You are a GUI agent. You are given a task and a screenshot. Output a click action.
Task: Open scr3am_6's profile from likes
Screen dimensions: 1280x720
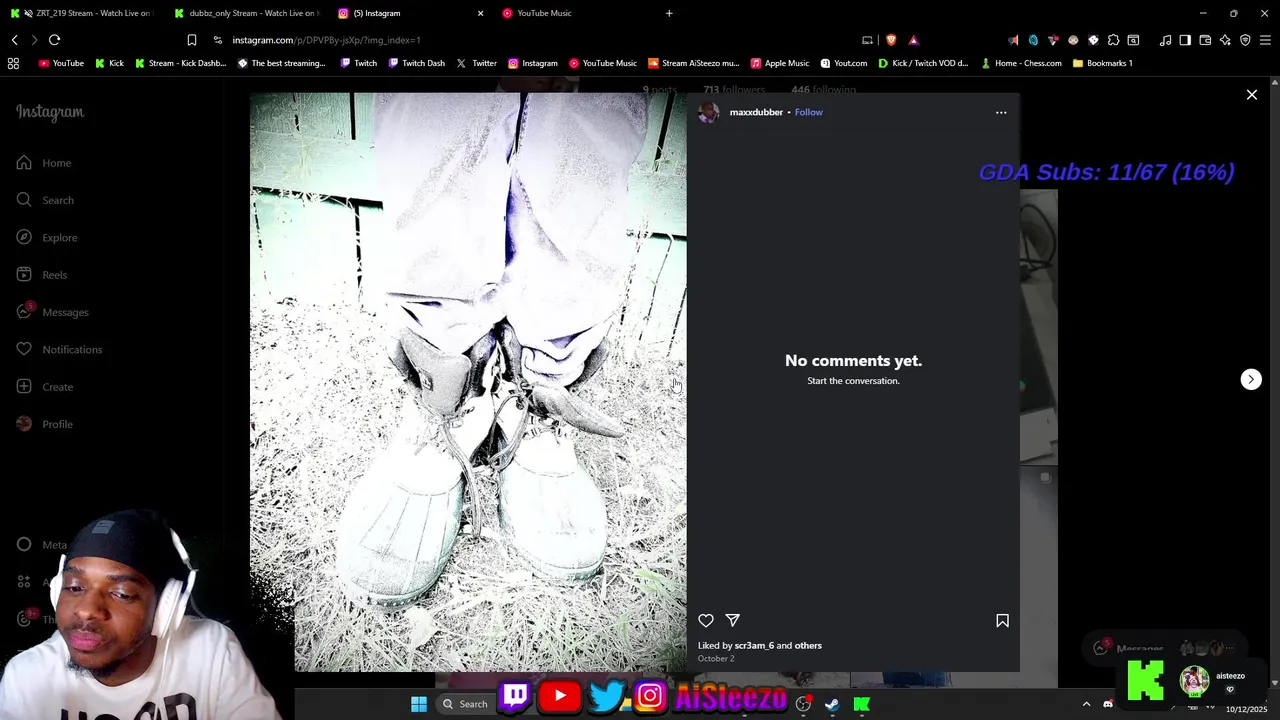pos(754,645)
